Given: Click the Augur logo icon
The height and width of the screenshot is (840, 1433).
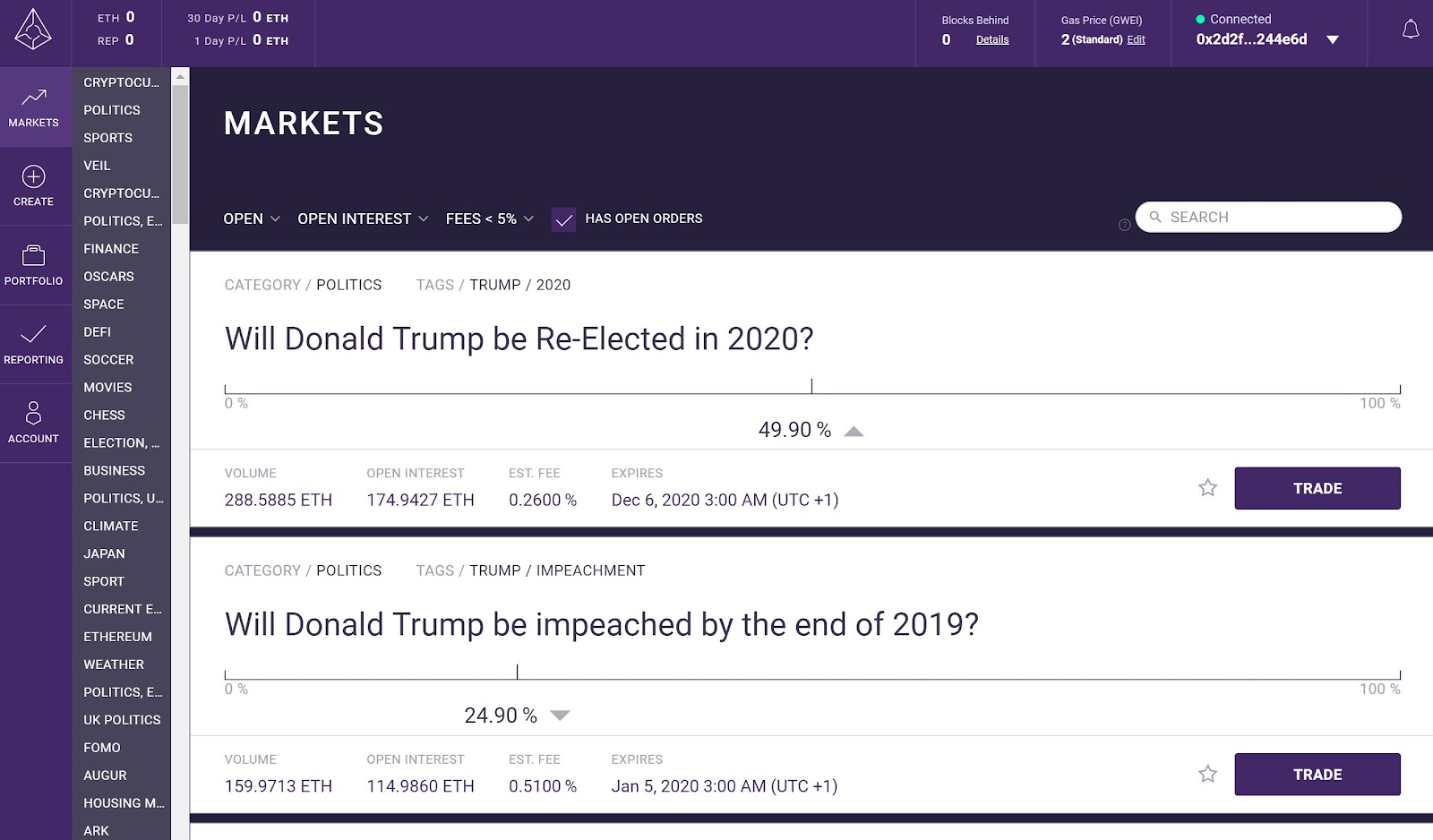Looking at the screenshot, I should coord(33,30).
